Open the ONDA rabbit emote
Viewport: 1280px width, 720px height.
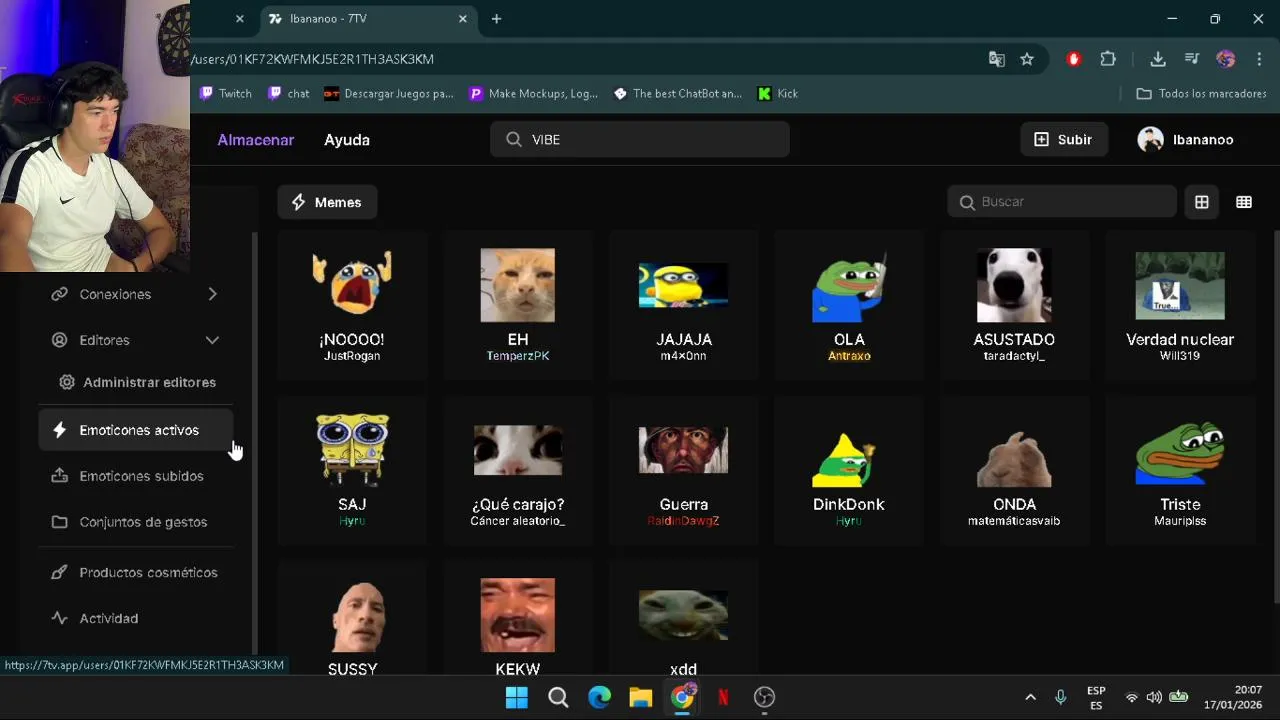click(1014, 470)
